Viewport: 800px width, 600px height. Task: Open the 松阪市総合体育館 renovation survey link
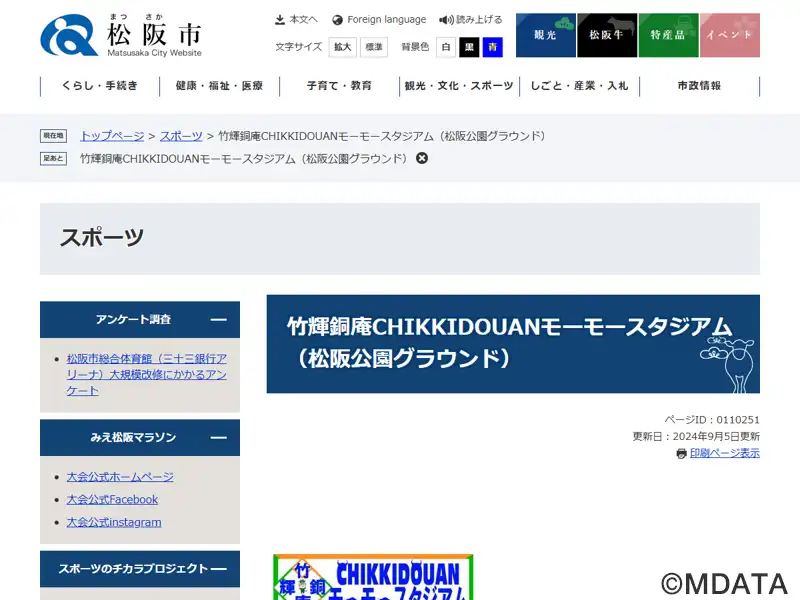(146, 374)
